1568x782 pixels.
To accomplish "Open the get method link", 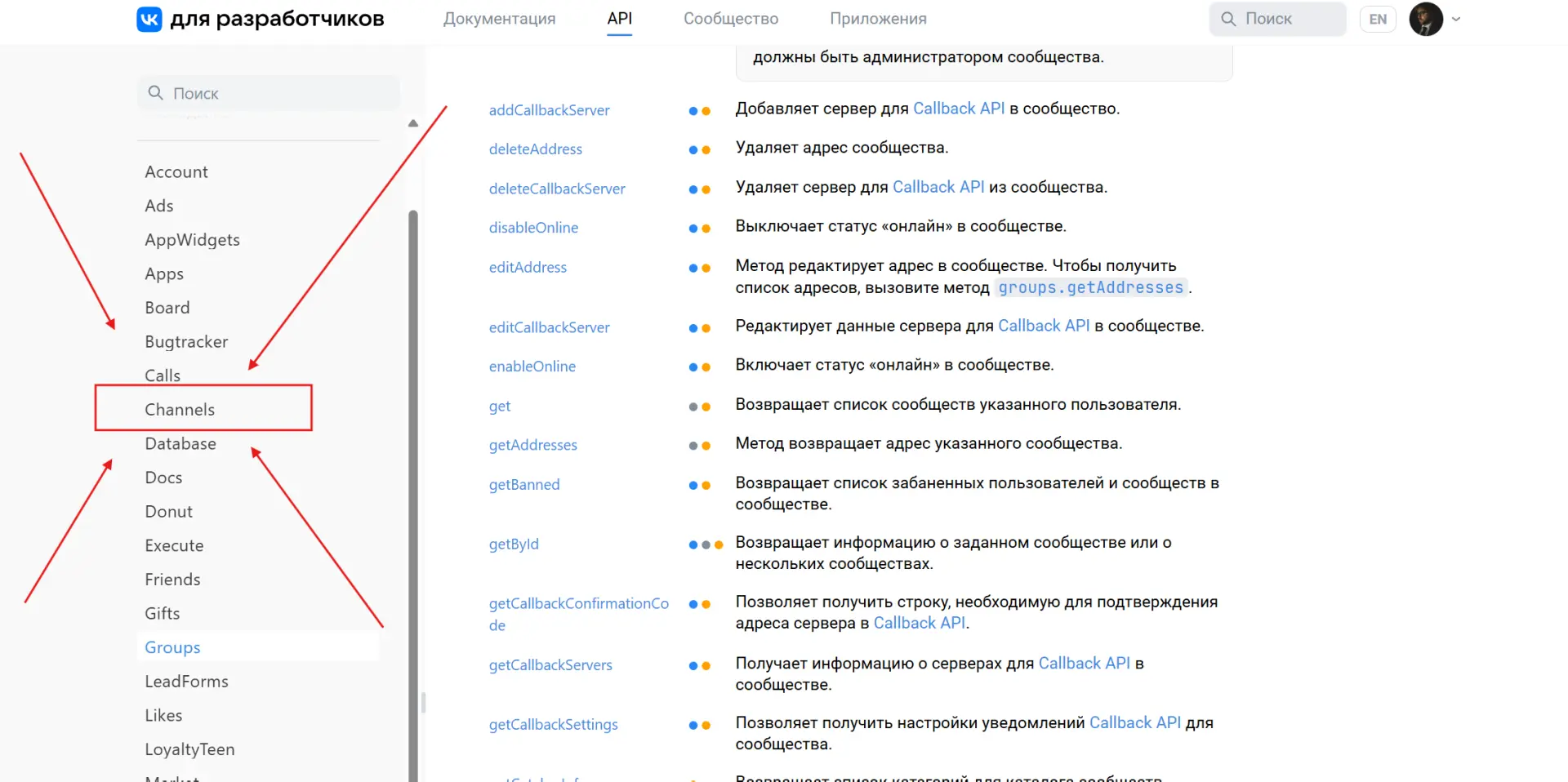I will pyautogui.click(x=500, y=406).
